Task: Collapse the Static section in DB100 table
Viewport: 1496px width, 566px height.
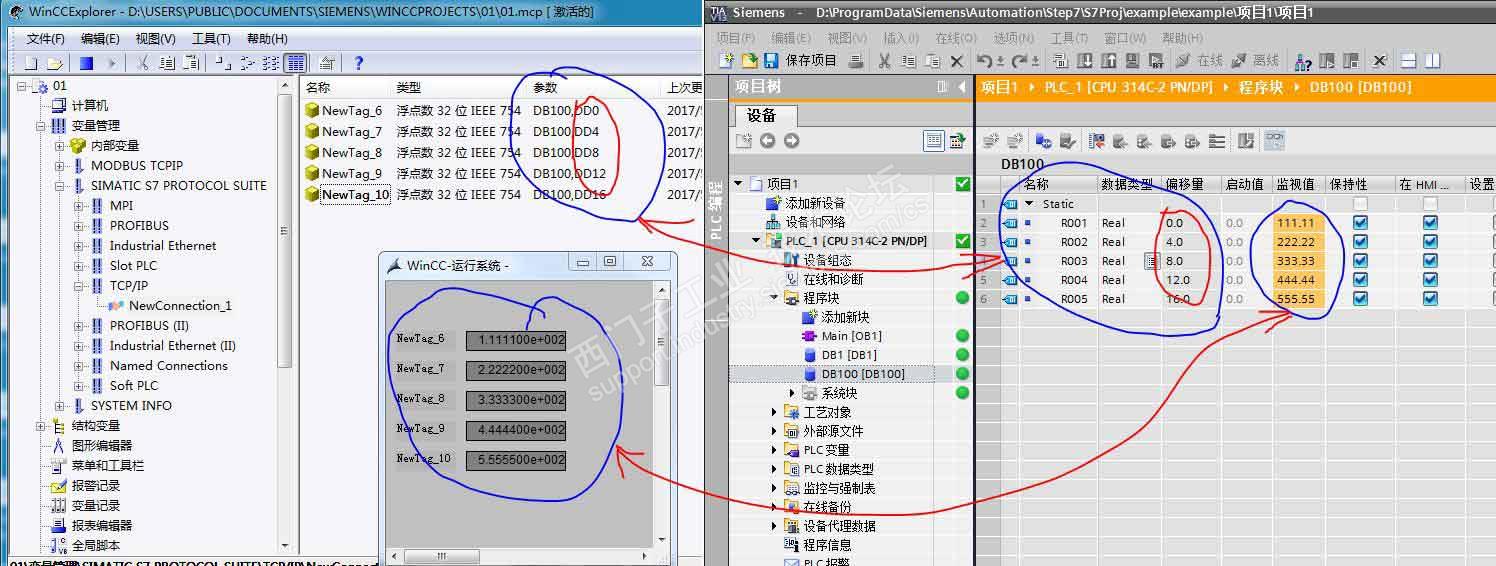Action: pyautogui.click(x=1030, y=204)
